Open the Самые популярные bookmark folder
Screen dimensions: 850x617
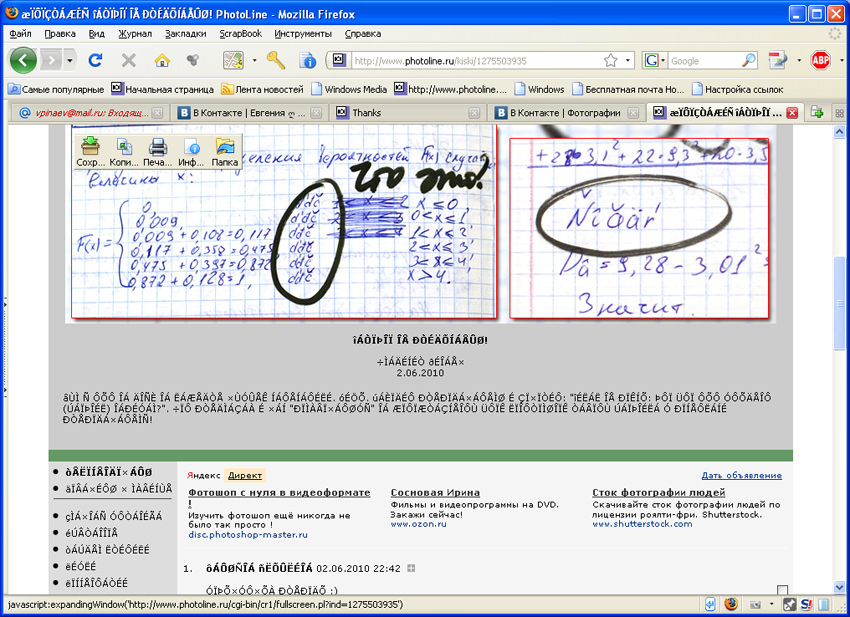click(x=56, y=89)
